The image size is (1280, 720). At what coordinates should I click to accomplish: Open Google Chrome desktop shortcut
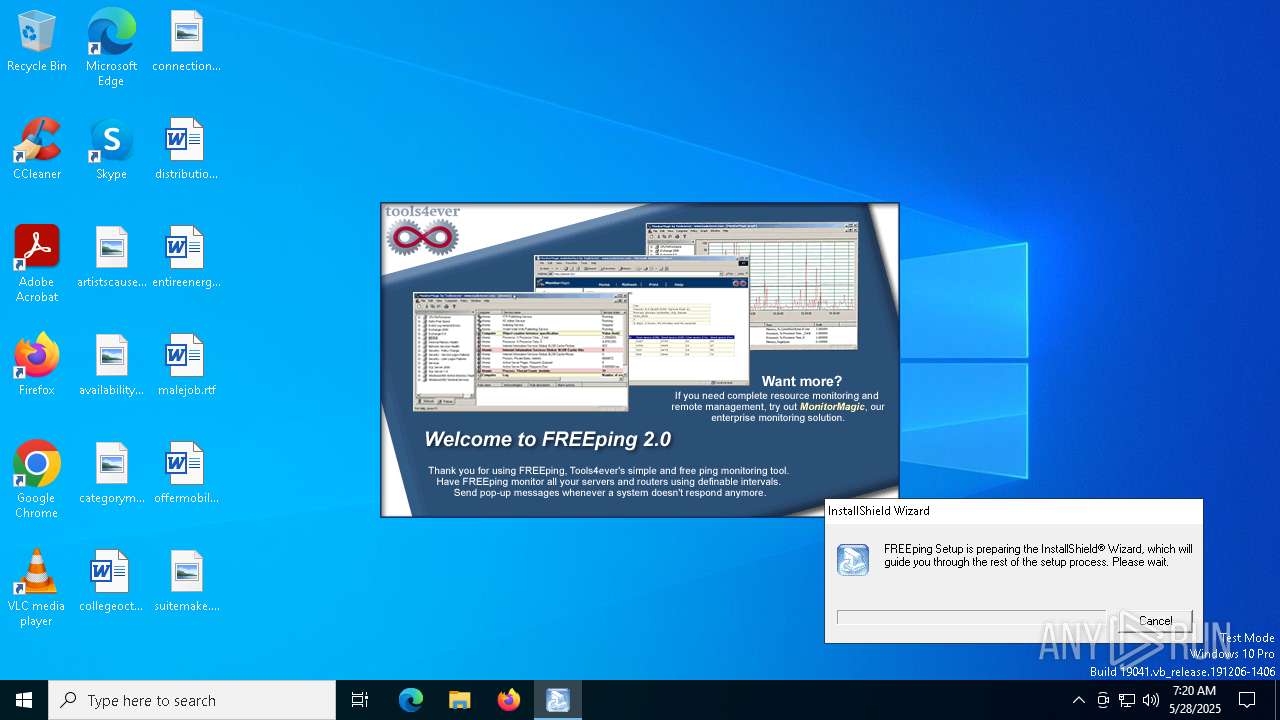pyautogui.click(x=37, y=480)
